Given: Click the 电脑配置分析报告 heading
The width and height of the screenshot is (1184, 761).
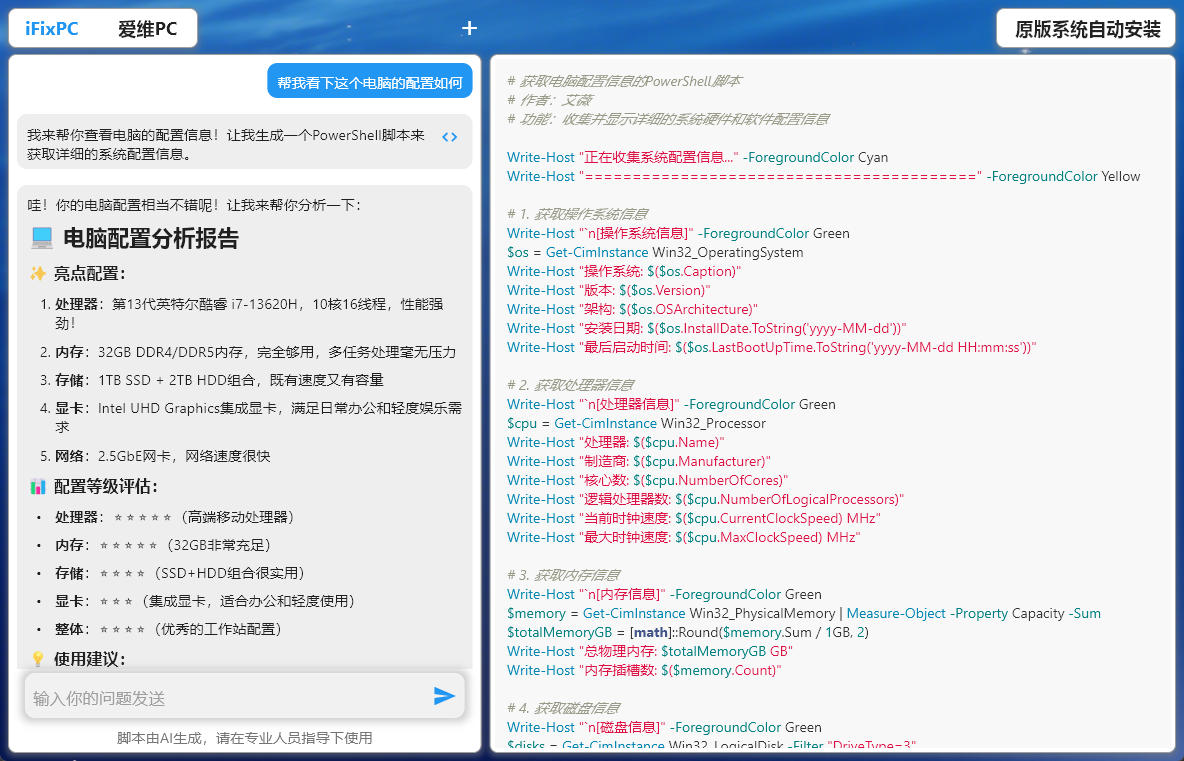Looking at the screenshot, I should tap(151, 238).
